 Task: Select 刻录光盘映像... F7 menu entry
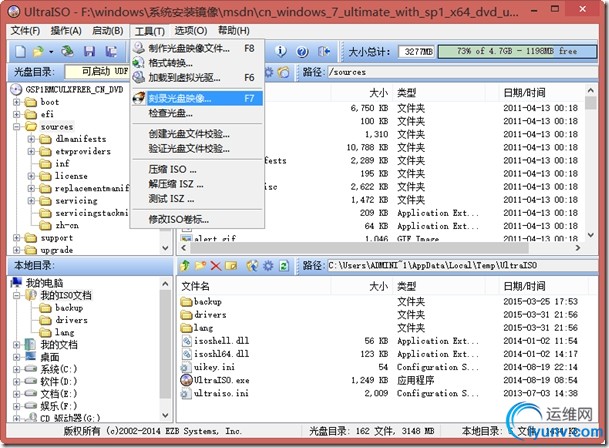[x=197, y=98]
